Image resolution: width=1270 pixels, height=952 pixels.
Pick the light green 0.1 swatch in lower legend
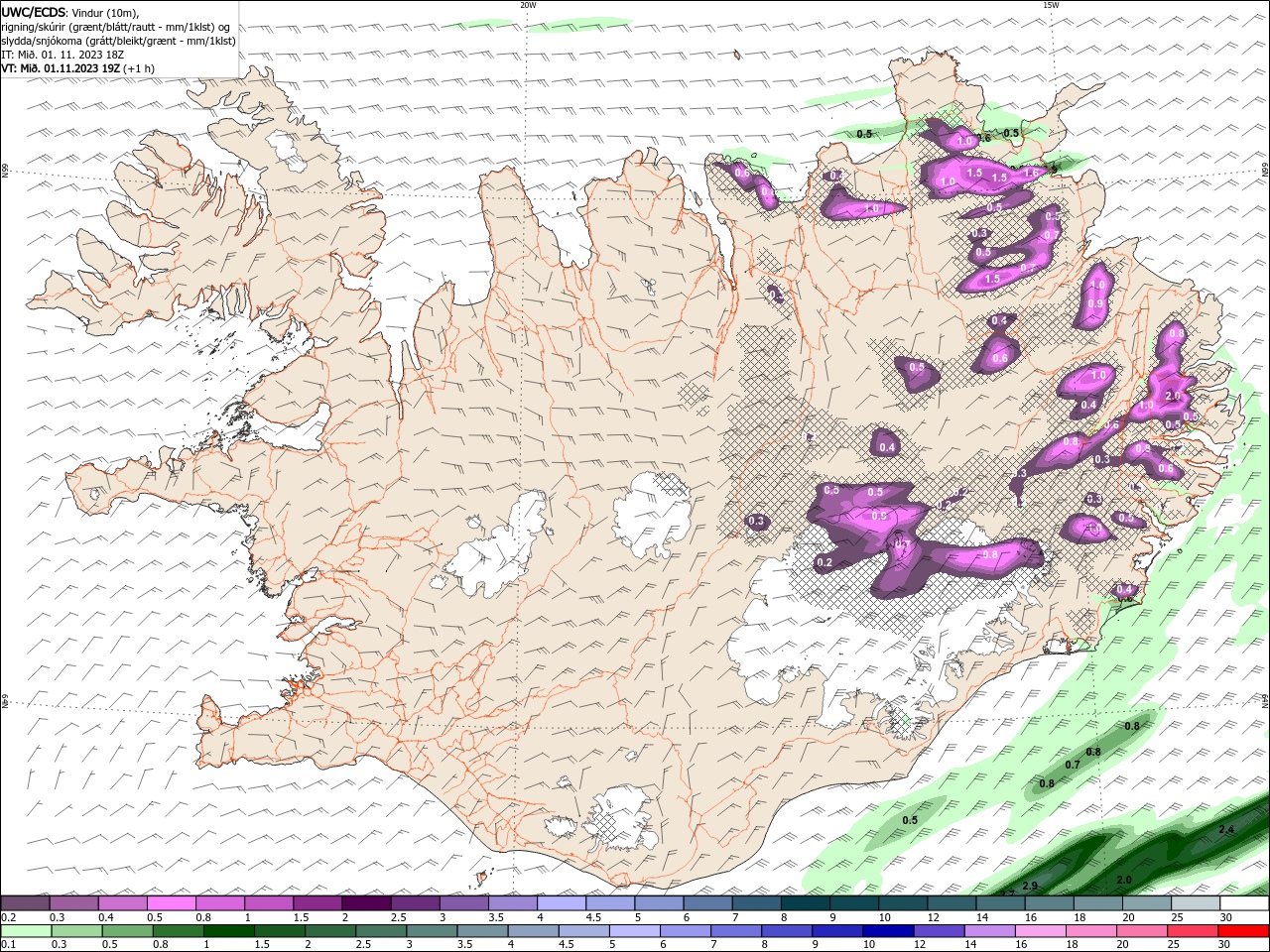point(25,931)
